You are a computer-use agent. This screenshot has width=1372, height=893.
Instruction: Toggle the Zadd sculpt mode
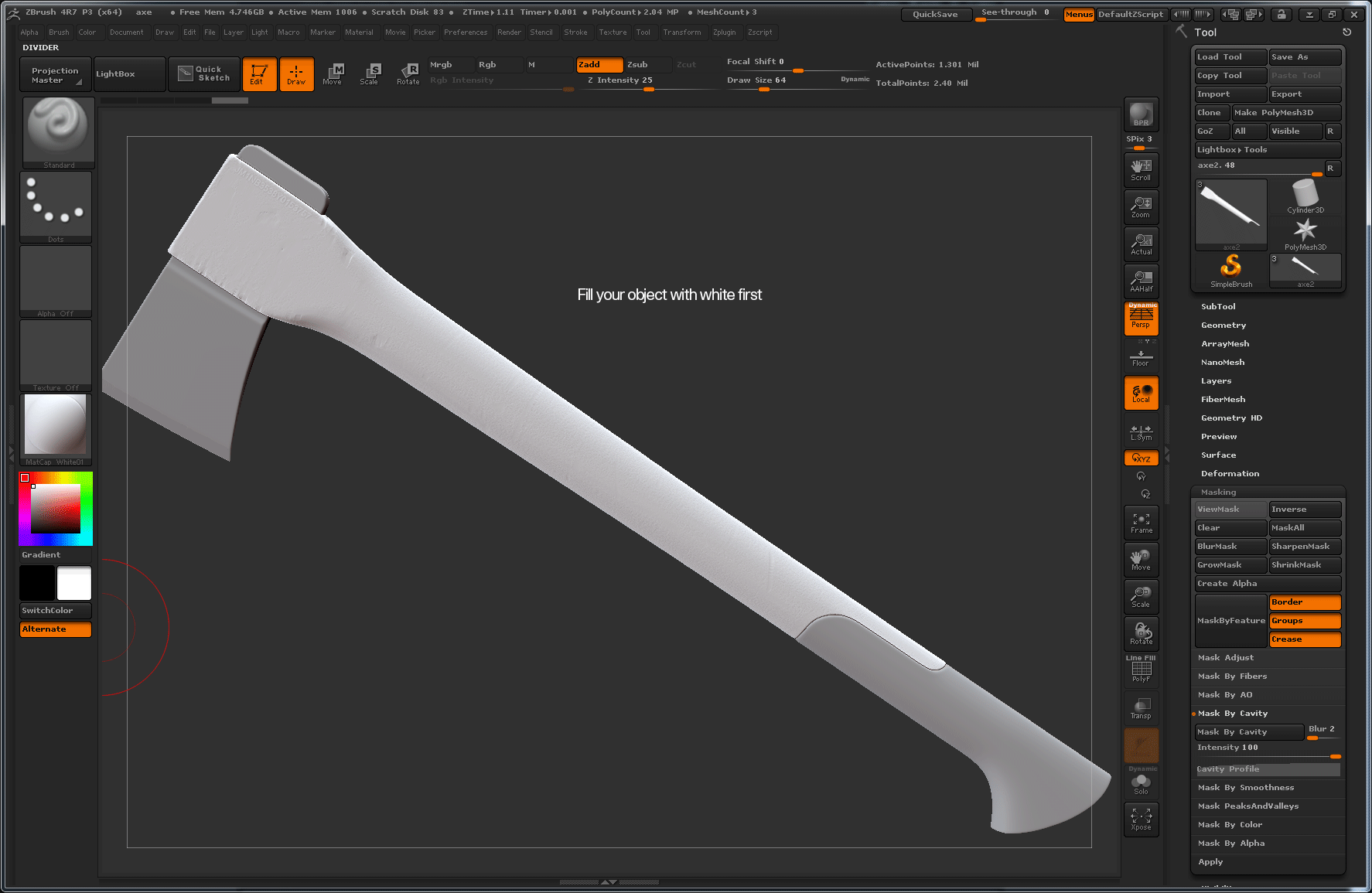click(599, 65)
